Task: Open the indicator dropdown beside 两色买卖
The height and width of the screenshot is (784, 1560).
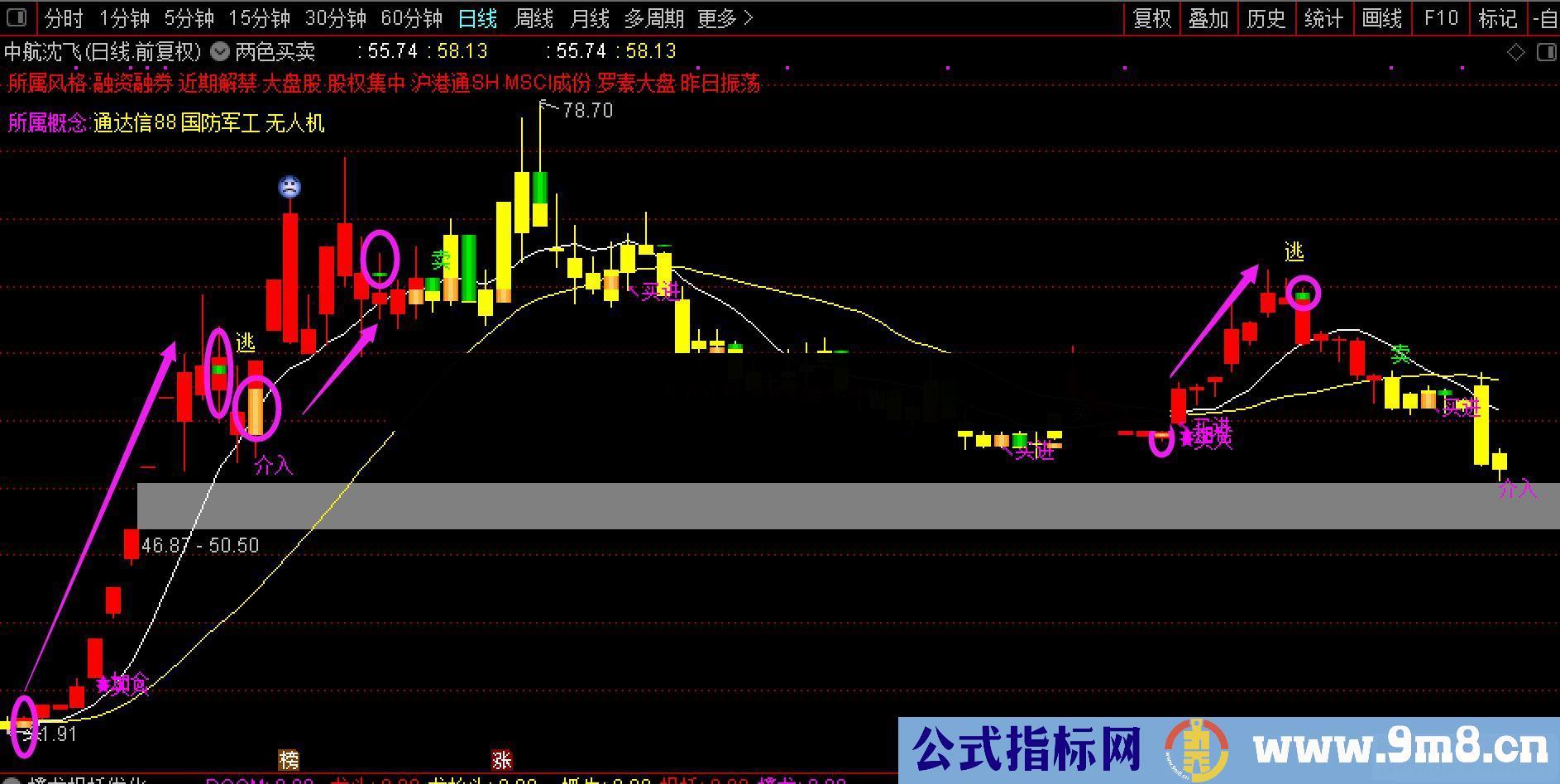Action: click(x=220, y=52)
